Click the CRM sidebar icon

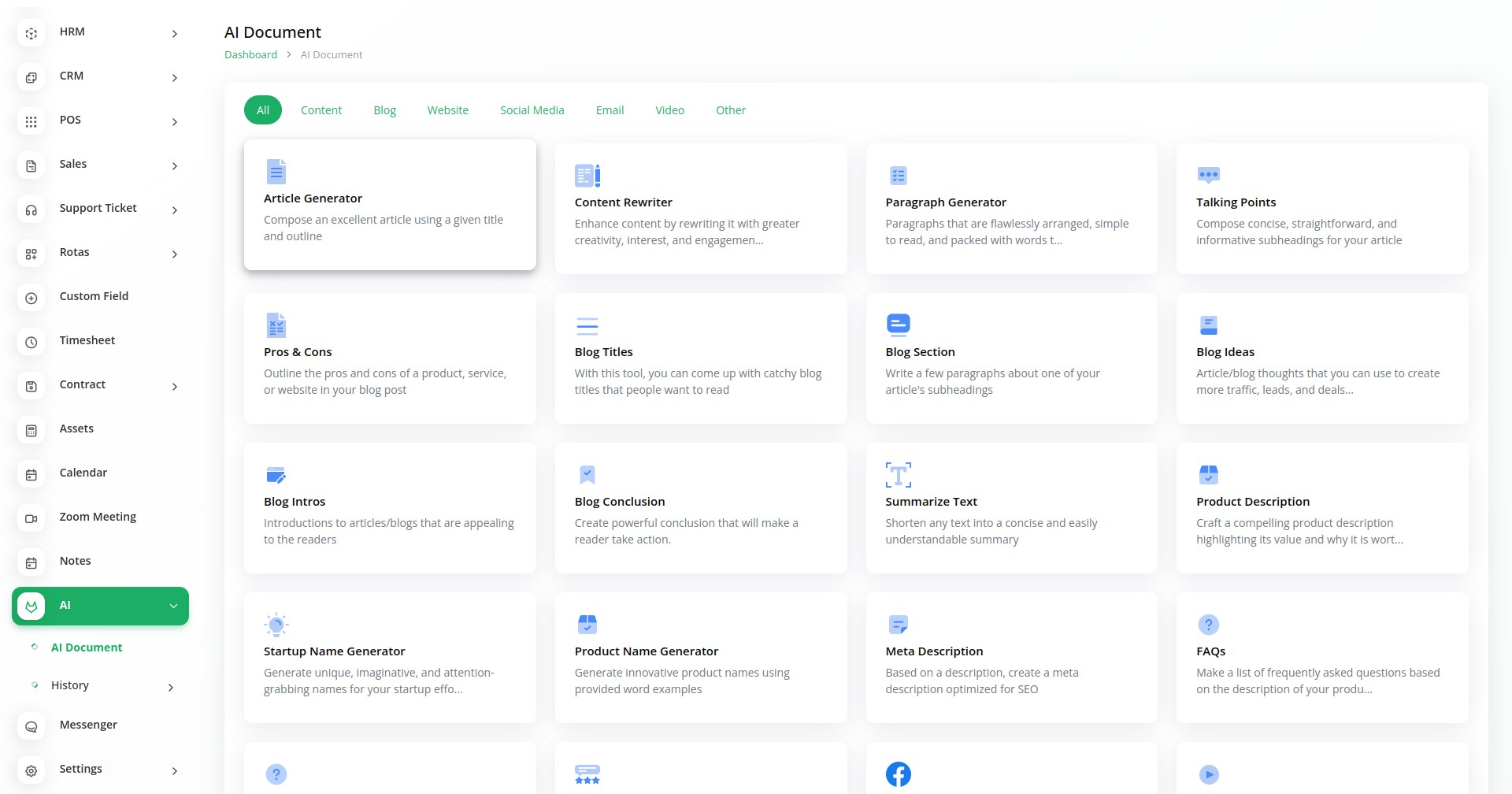coord(31,77)
